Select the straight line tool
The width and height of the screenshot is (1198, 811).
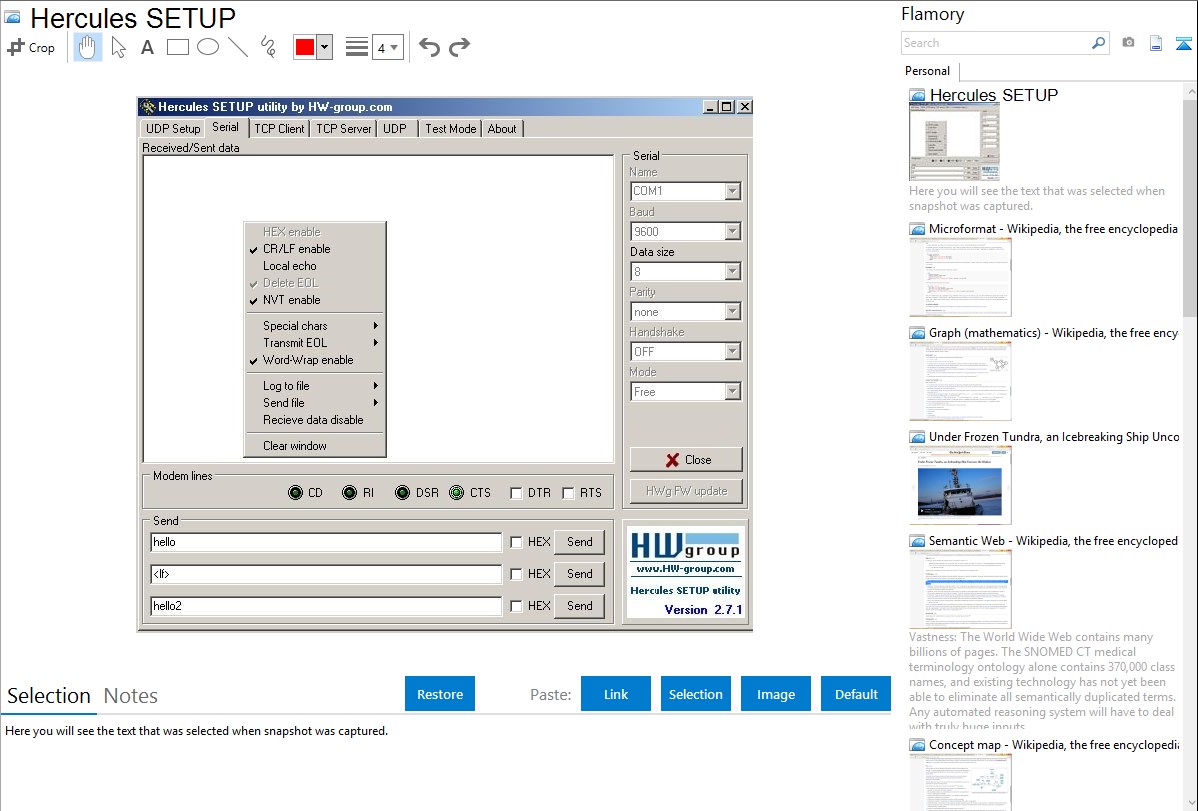[x=238, y=47]
